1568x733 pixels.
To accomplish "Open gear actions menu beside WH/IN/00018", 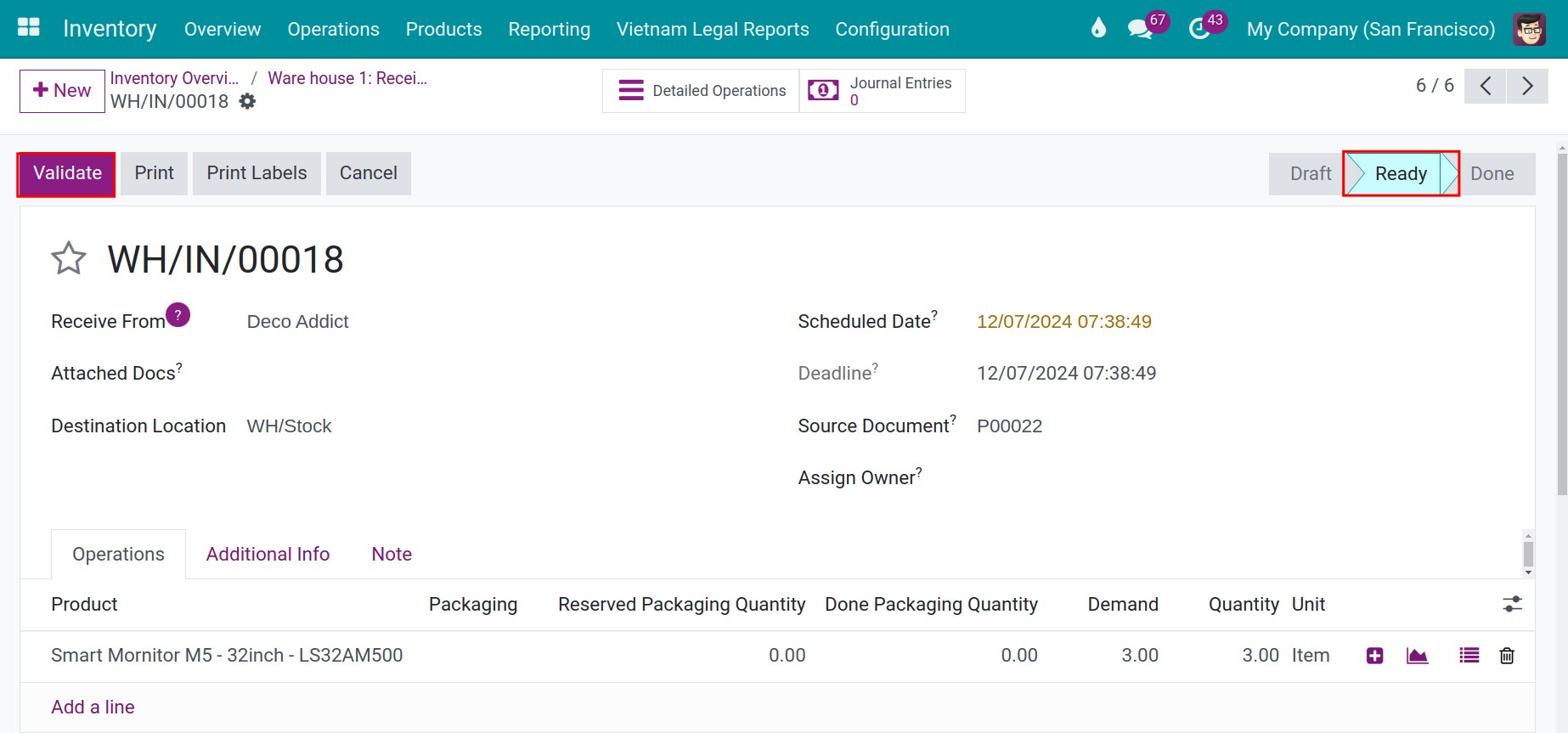I will click(247, 101).
